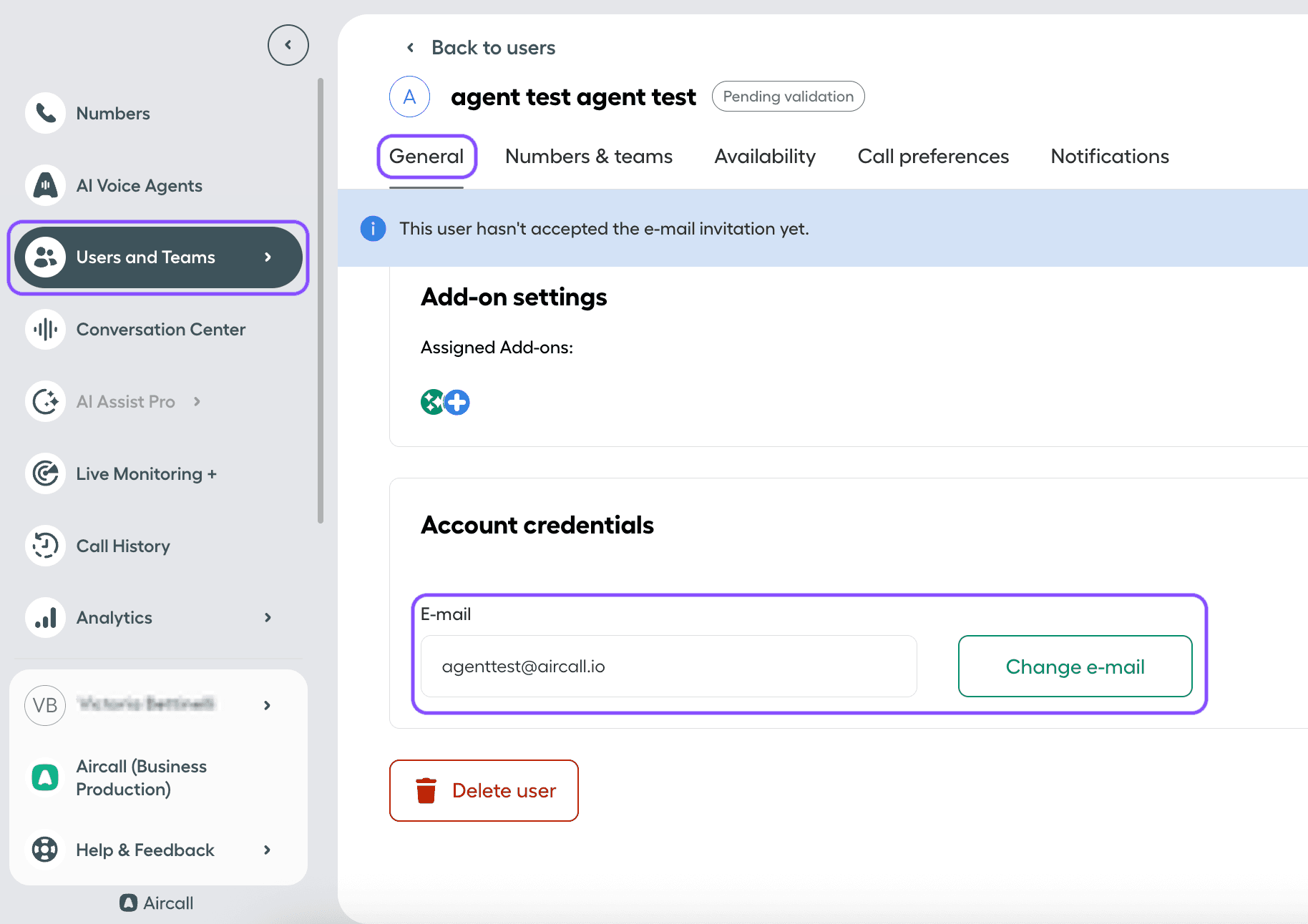Click the Help & Feedback lifebuoy icon
The image size is (1308, 924).
(44, 850)
